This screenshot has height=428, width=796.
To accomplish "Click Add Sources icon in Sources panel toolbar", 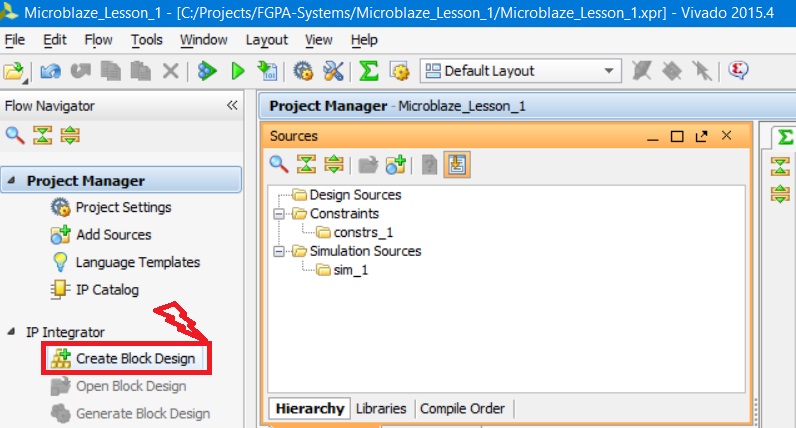I will click(x=396, y=164).
